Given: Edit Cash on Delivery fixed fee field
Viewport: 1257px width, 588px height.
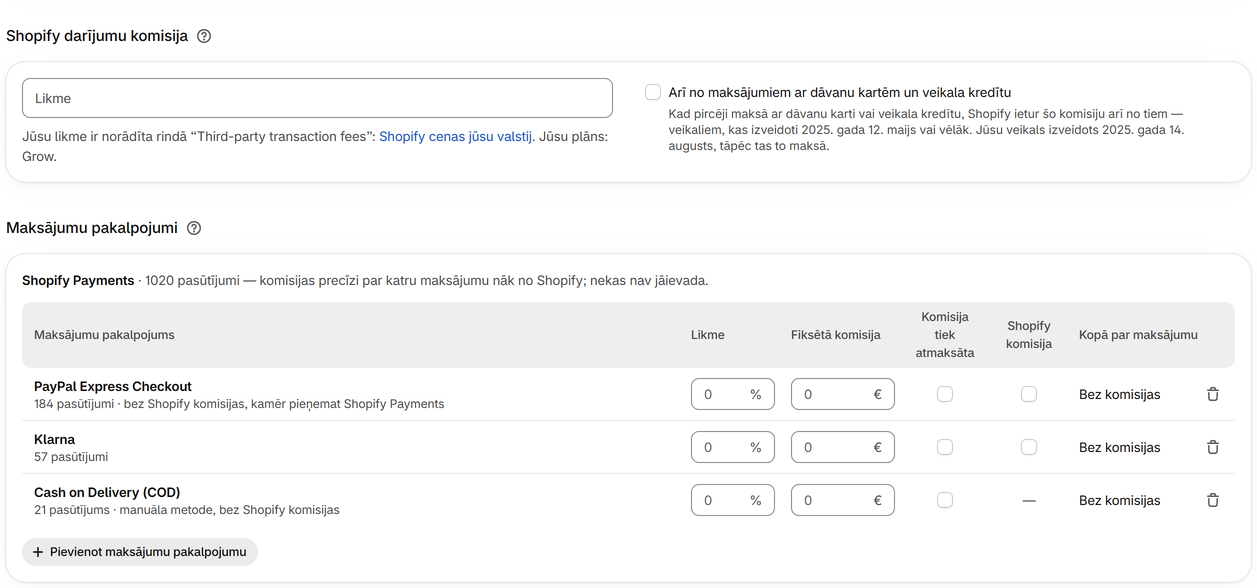Looking at the screenshot, I should [x=843, y=501].
